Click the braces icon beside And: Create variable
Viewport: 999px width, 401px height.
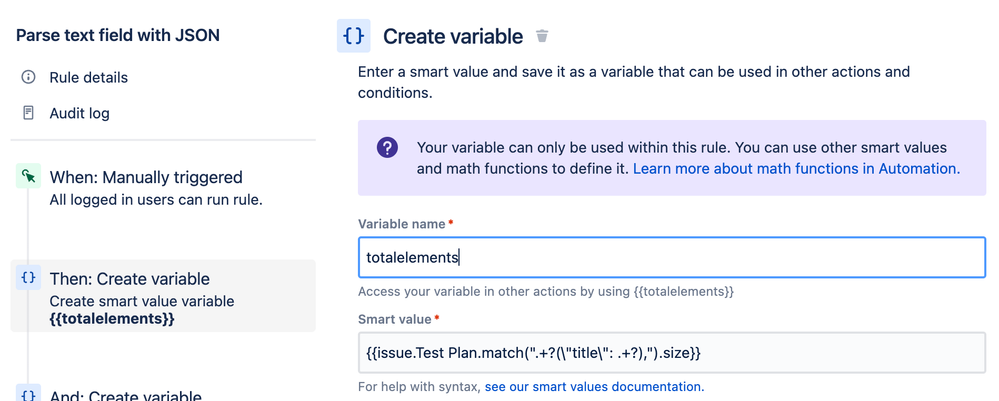point(28,395)
